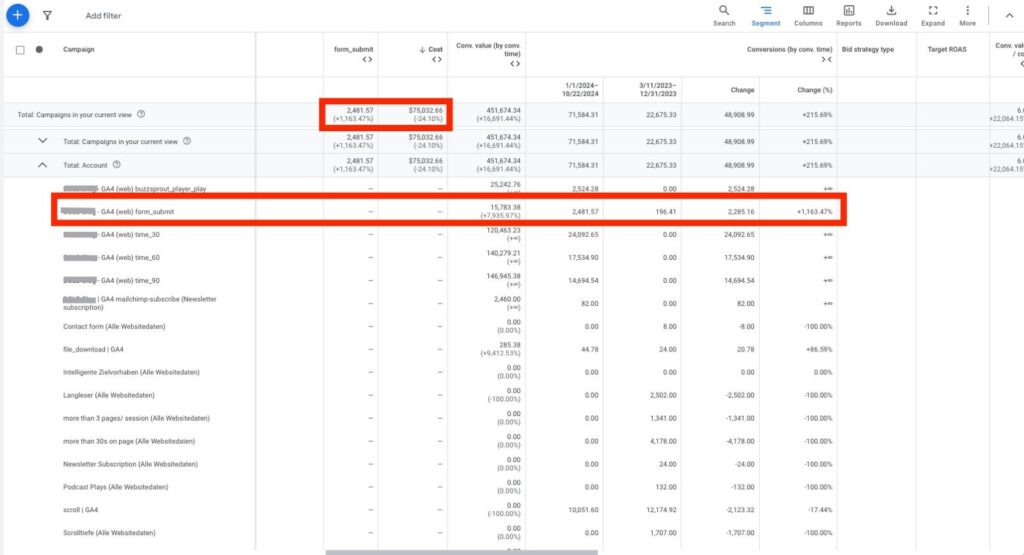Screen dimensions: 1024x555
Task: Collapse the top panel with chevron
Action: (1008, 15)
